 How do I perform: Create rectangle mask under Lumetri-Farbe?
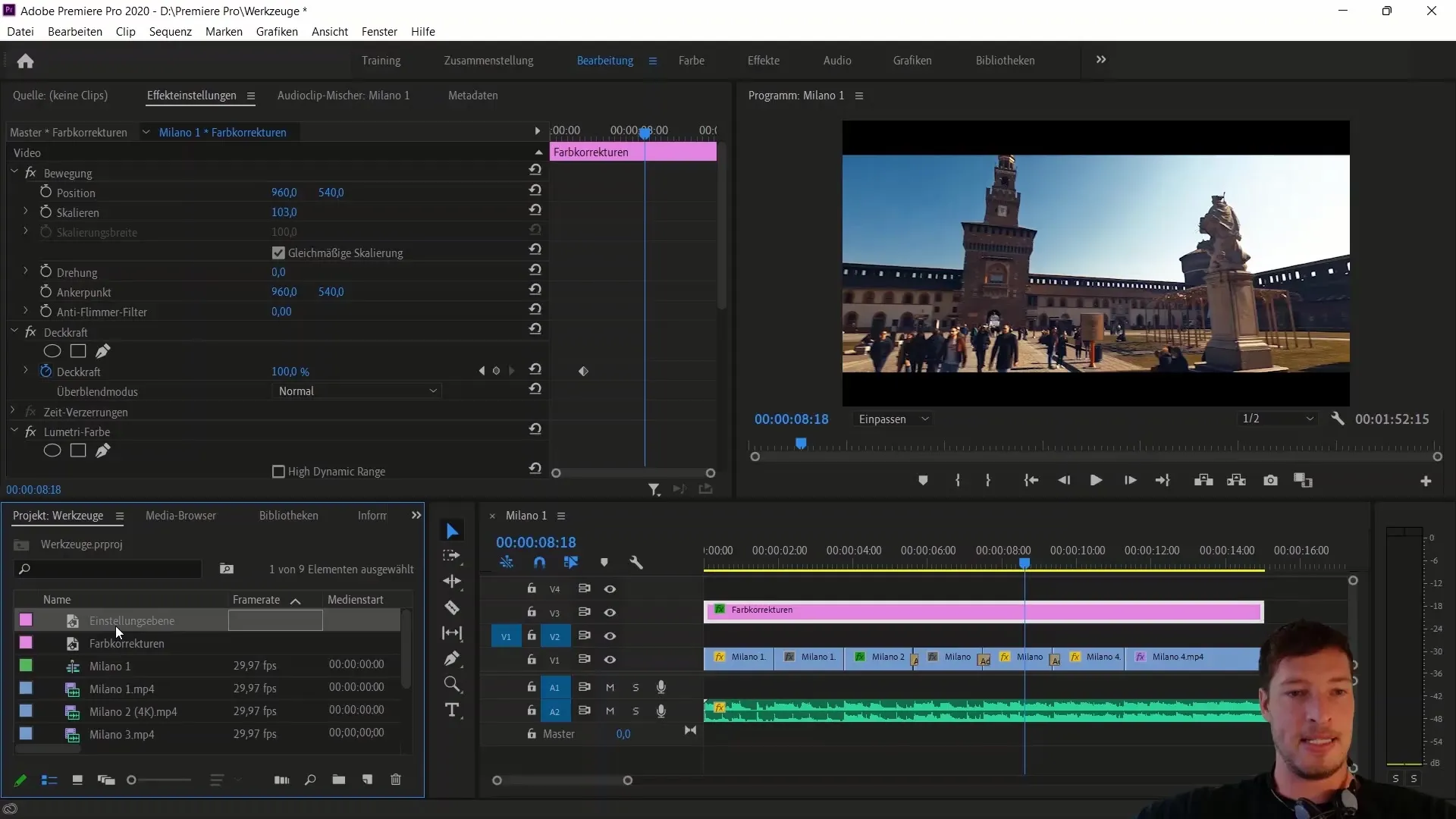pos(78,450)
